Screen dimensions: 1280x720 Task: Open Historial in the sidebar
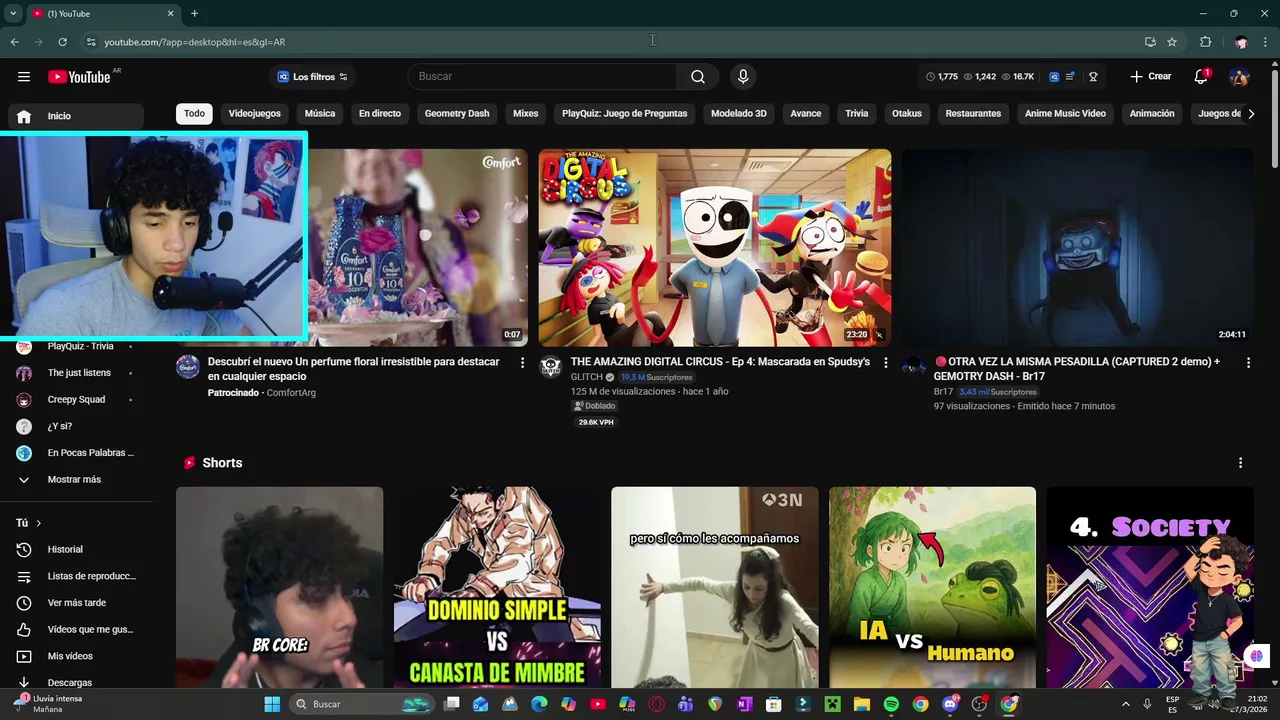tap(78, 549)
